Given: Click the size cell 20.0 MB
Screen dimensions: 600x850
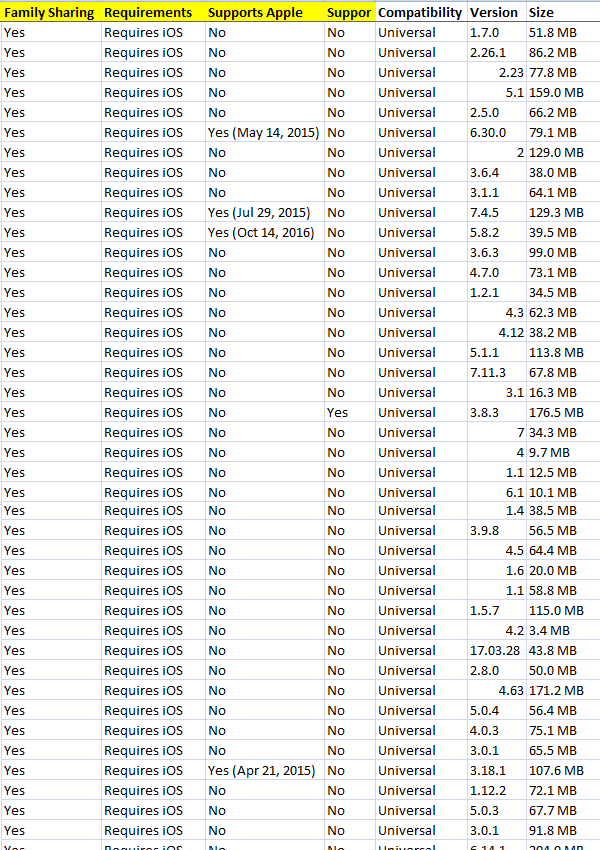Looking at the screenshot, I should [563, 570].
